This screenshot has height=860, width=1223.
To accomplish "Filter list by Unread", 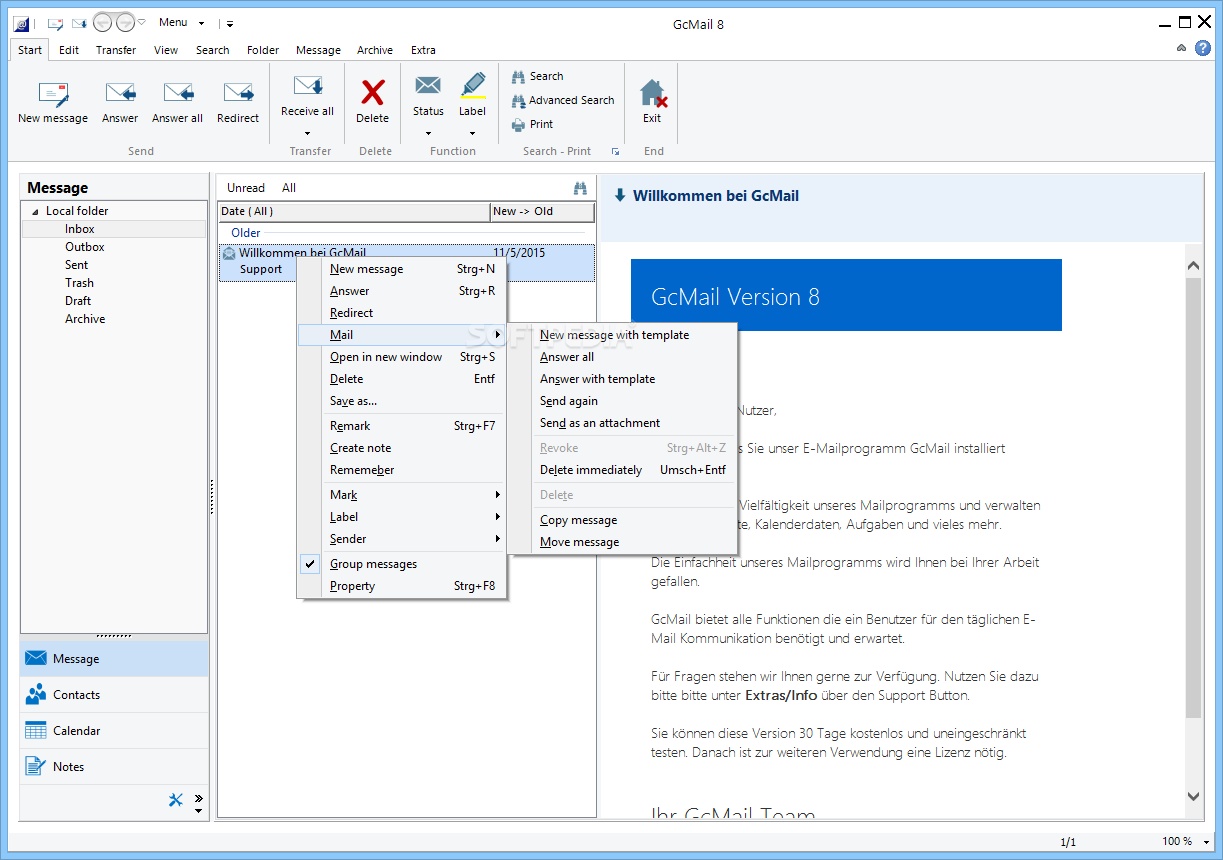I will [246, 188].
